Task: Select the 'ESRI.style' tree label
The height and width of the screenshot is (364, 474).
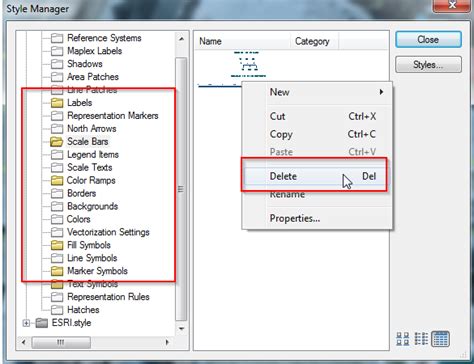Action: tap(71, 323)
